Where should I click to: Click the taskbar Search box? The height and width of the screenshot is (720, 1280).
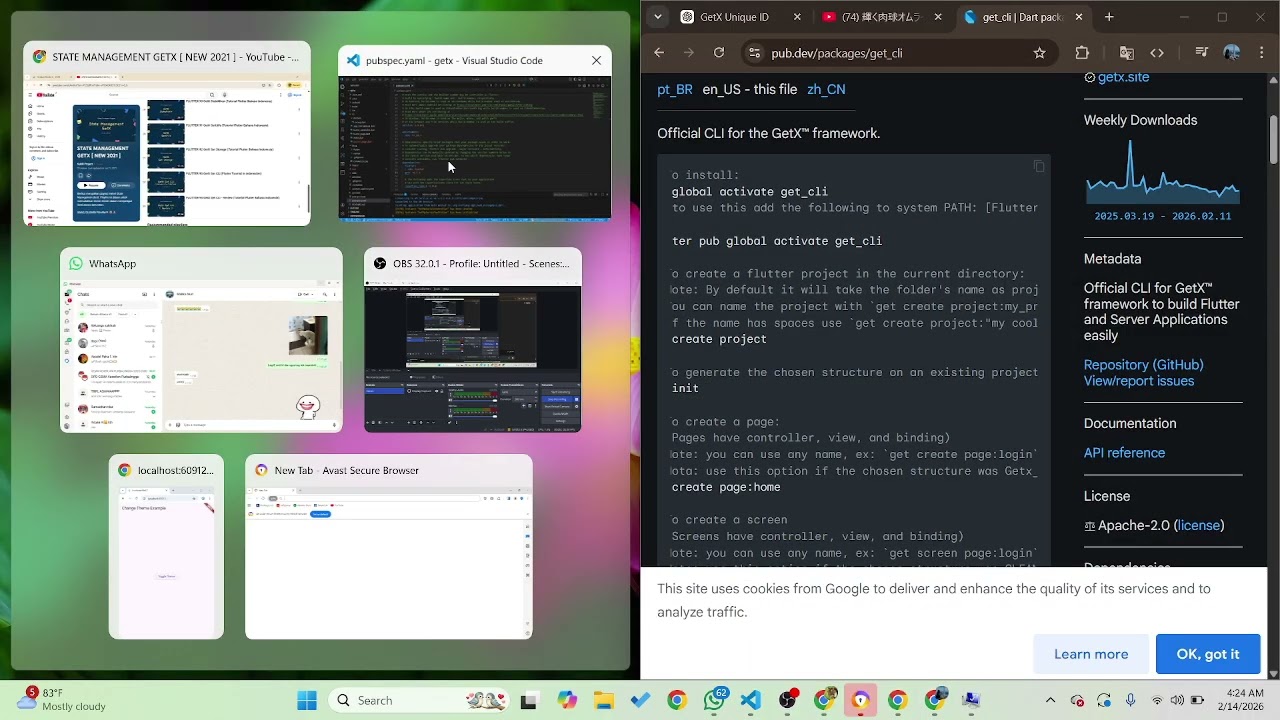(420, 700)
